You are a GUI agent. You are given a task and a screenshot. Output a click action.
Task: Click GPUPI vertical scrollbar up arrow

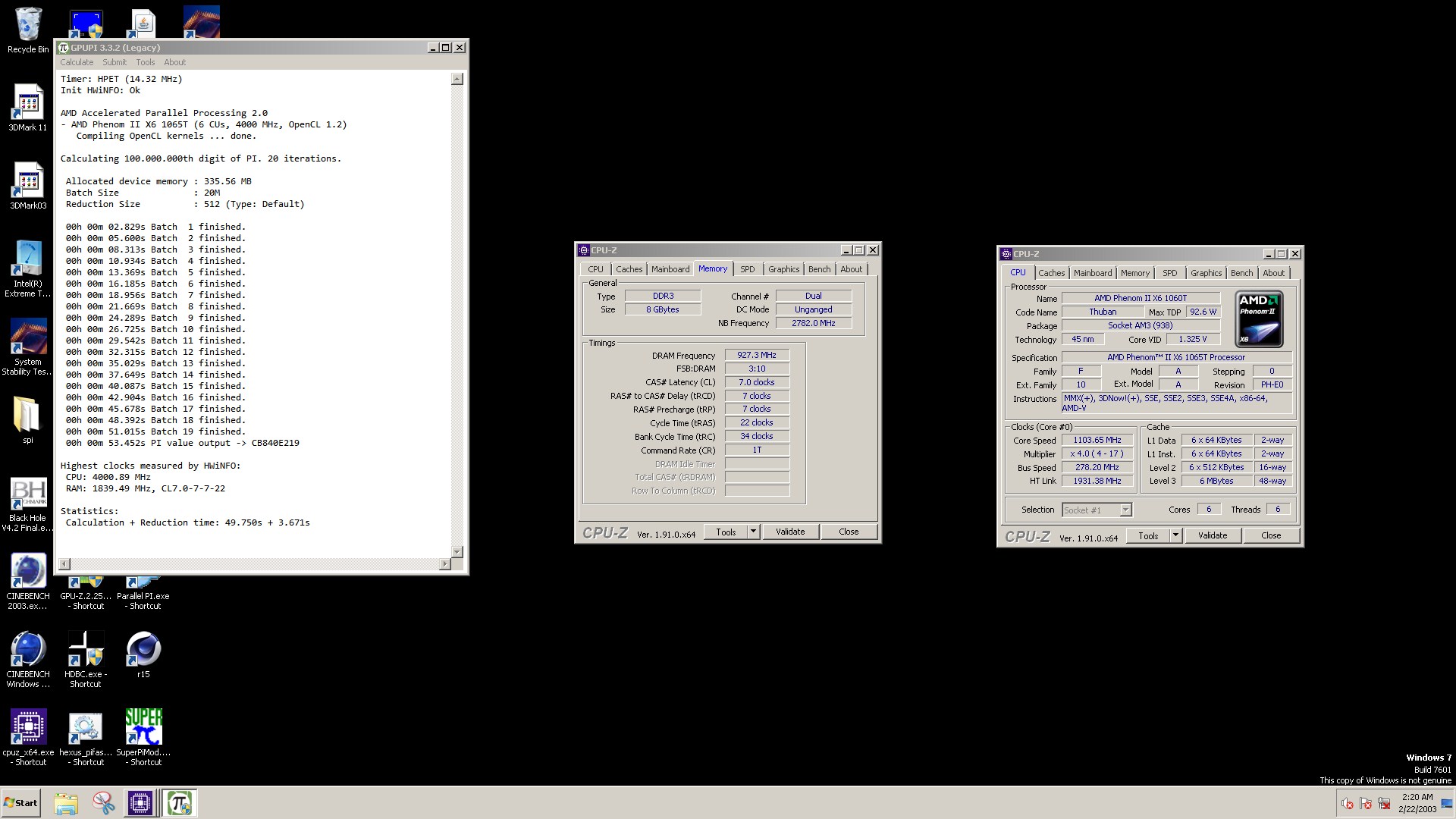[x=457, y=80]
